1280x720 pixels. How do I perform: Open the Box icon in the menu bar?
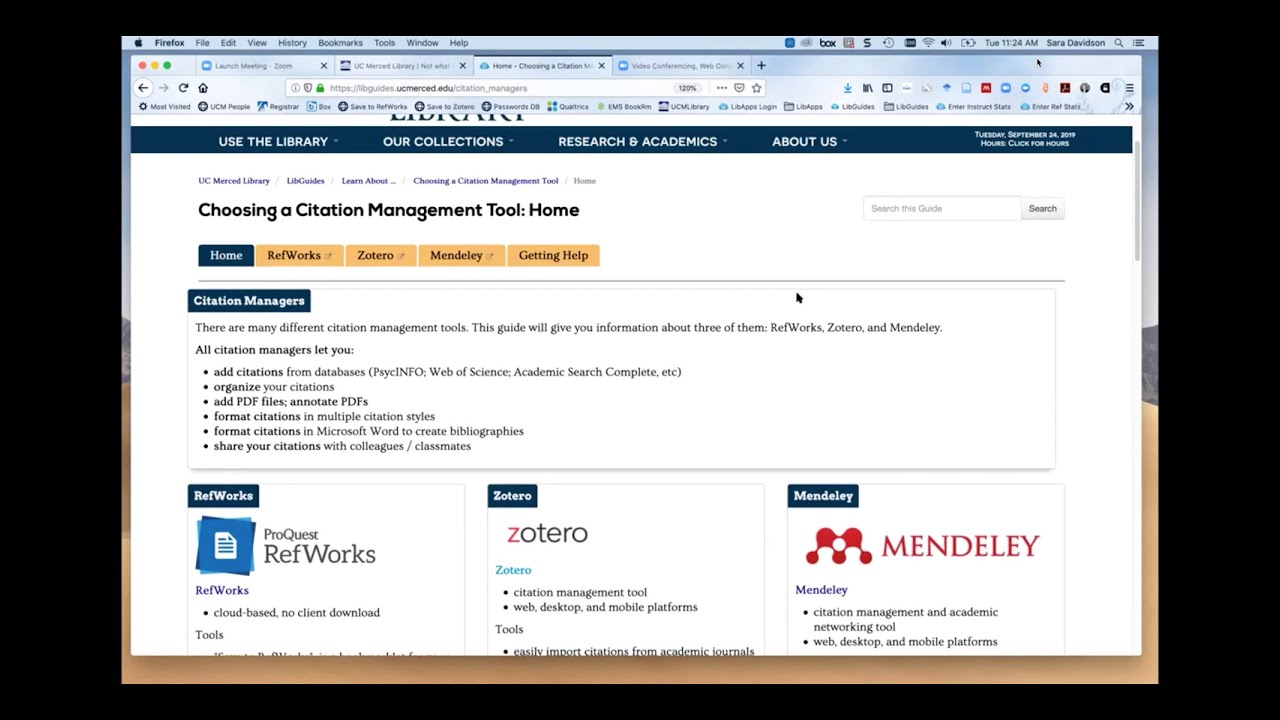pos(828,43)
